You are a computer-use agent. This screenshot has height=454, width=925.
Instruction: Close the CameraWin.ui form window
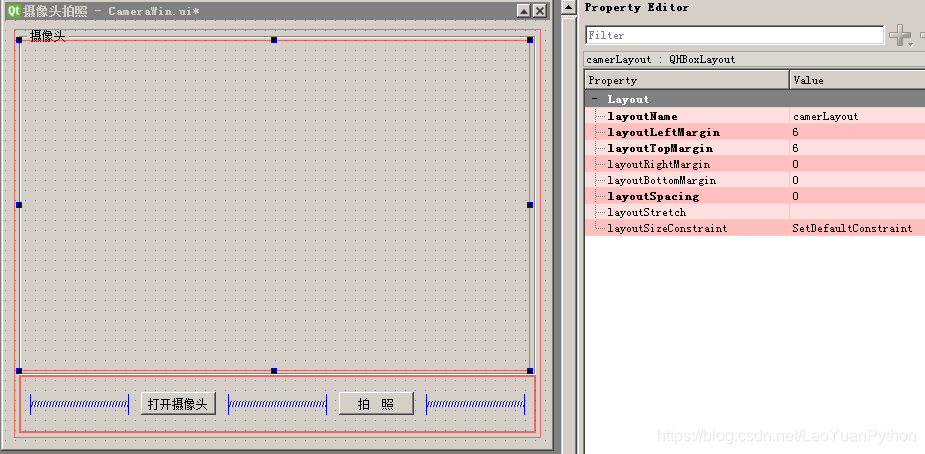540,11
